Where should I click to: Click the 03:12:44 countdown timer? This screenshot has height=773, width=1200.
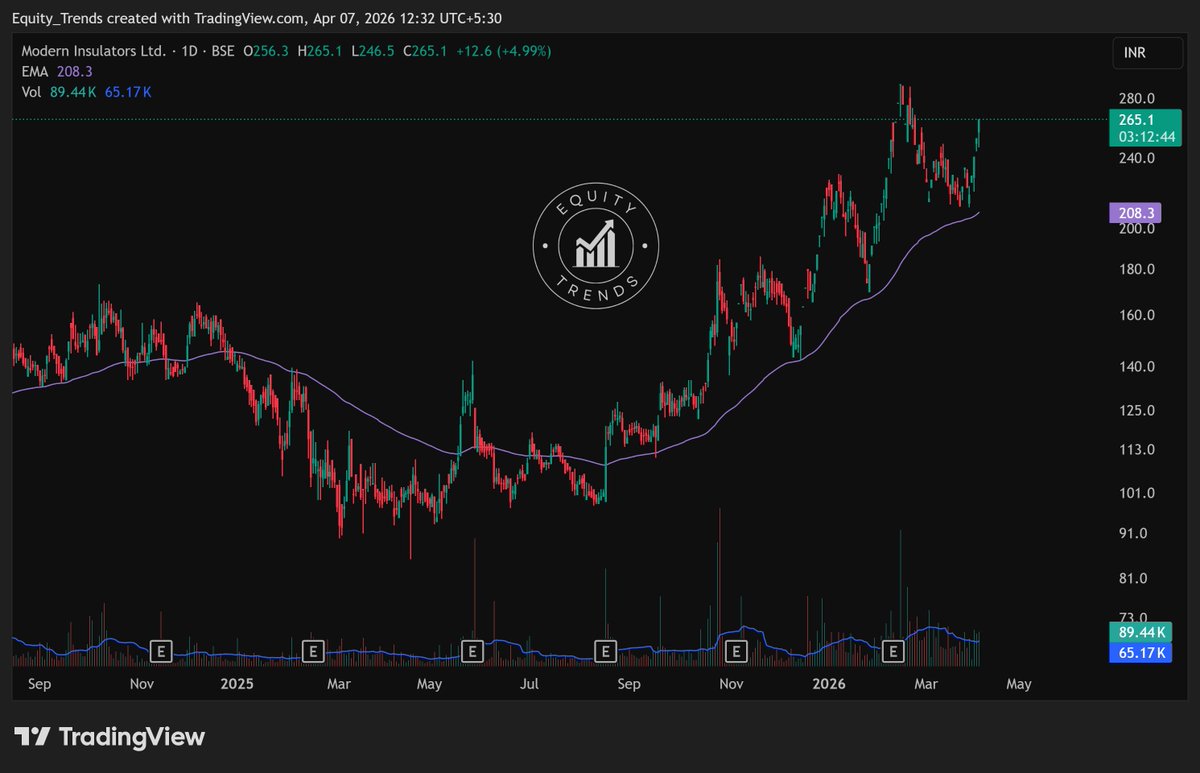[x=1145, y=137]
